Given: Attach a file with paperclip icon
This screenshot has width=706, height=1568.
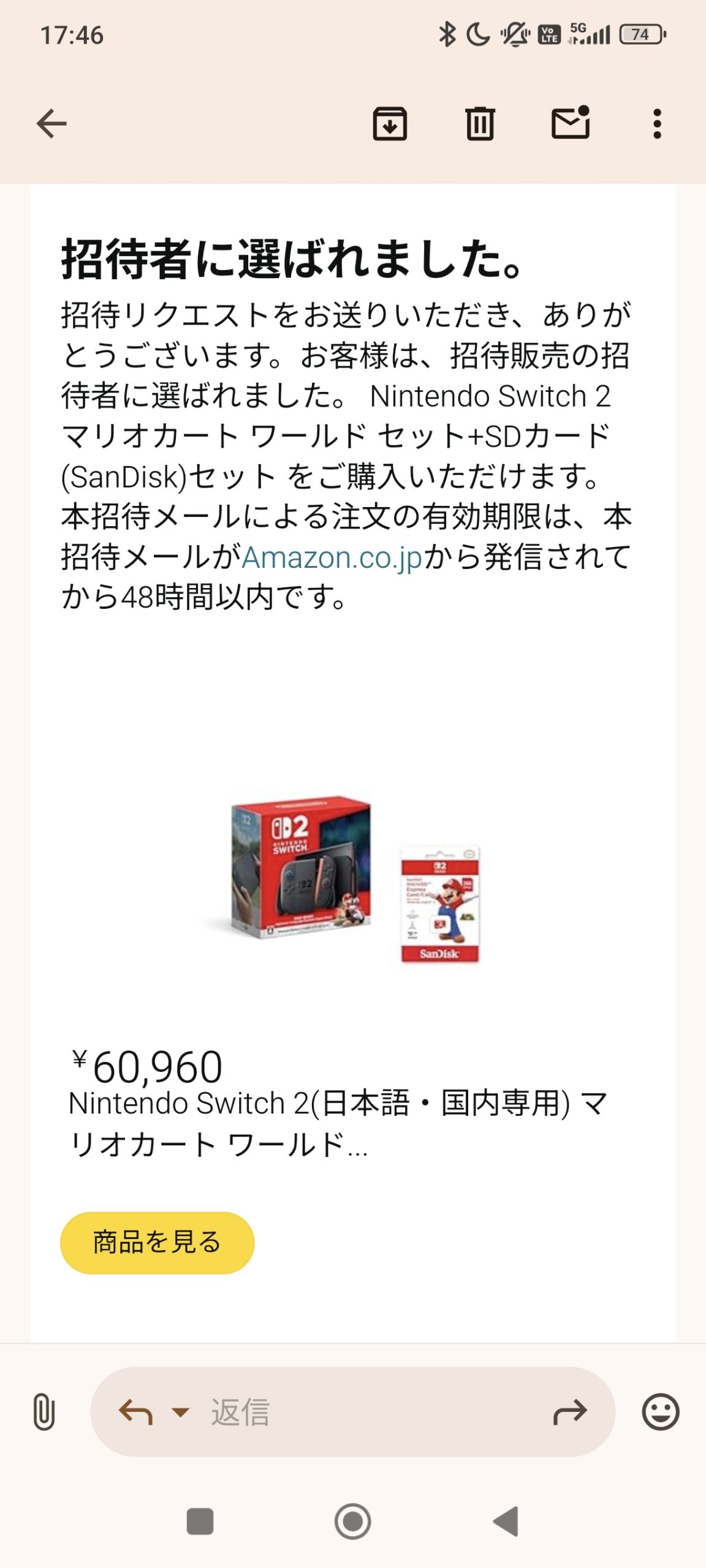Looking at the screenshot, I should pos(44,1412).
